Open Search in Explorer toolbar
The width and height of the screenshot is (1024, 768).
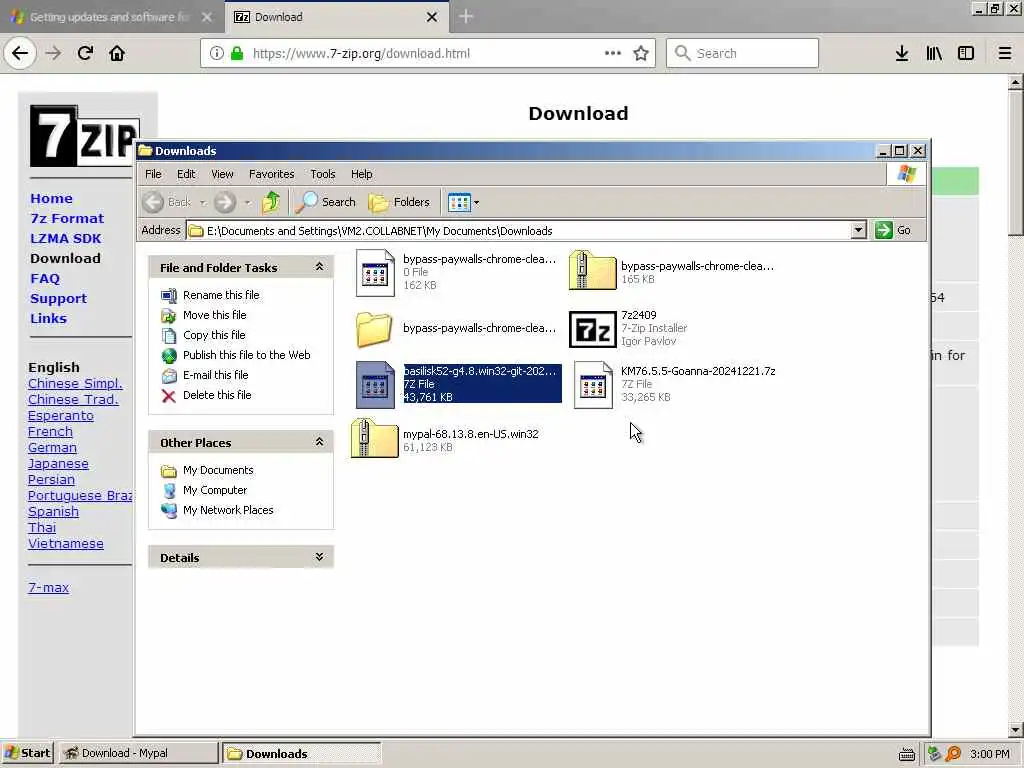tap(326, 202)
